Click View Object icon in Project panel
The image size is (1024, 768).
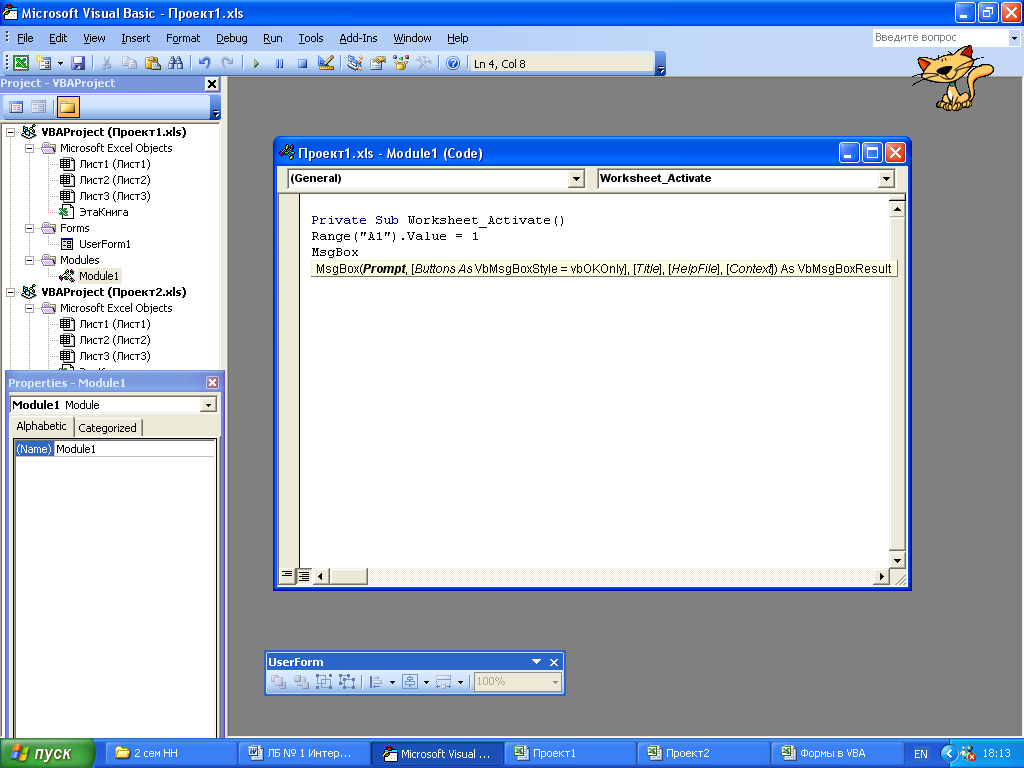tap(39, 107)
